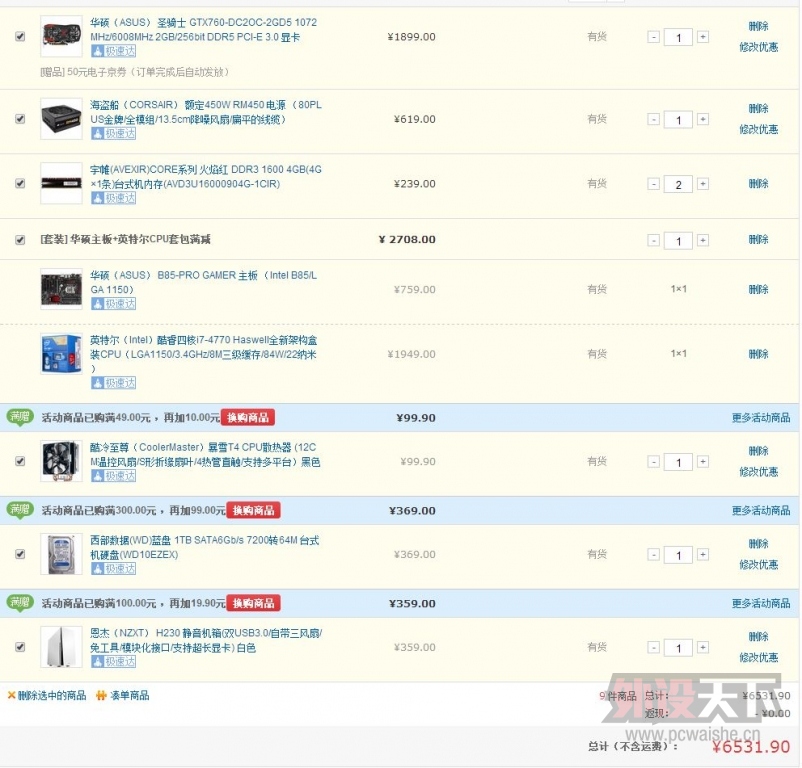Click 换购商品 button in the 49.00元 promotion bar
The width and height of the screenshot is (802, 768).
tap(248, 418)
